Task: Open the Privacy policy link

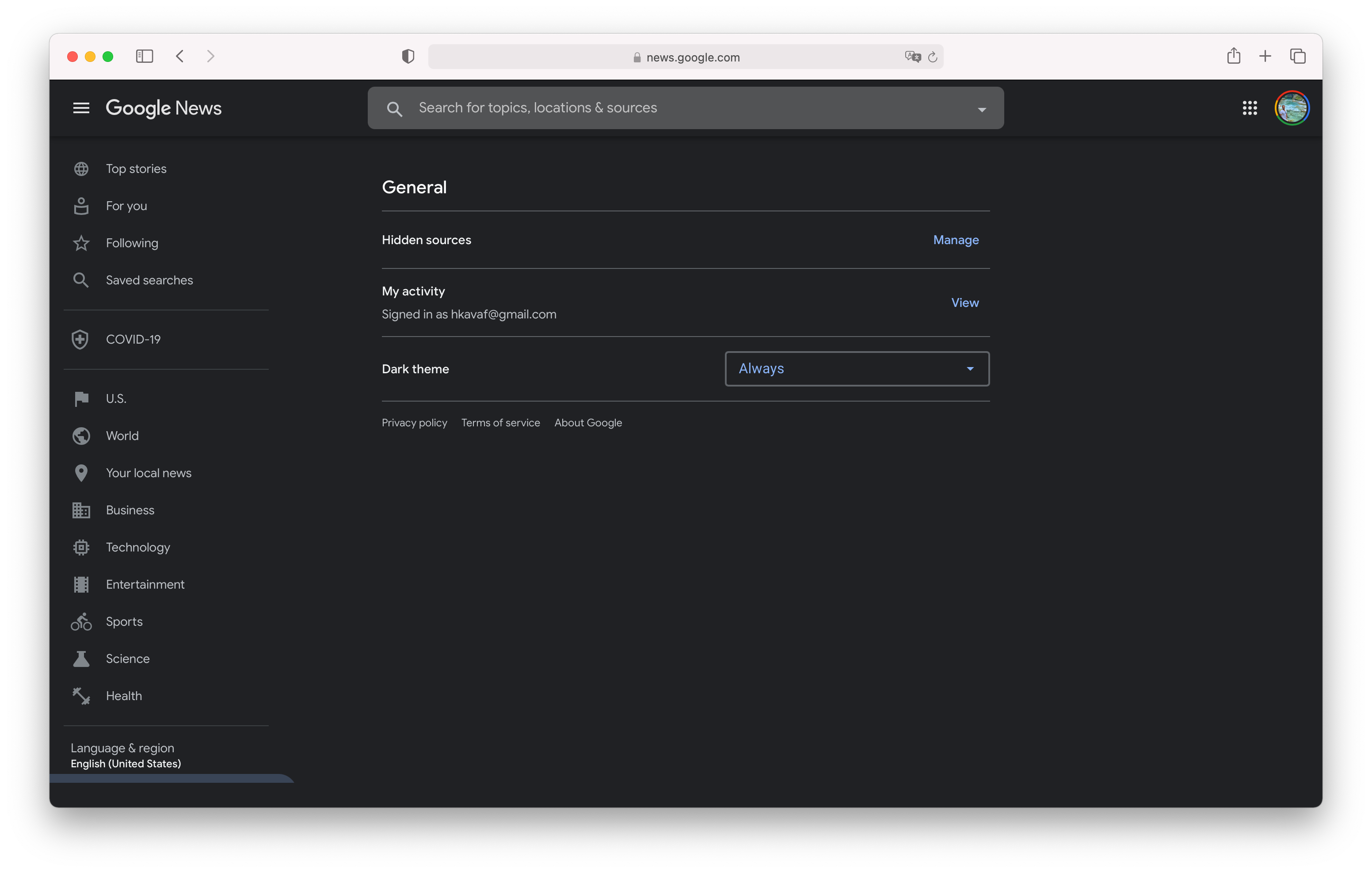Action: [414, 422]
